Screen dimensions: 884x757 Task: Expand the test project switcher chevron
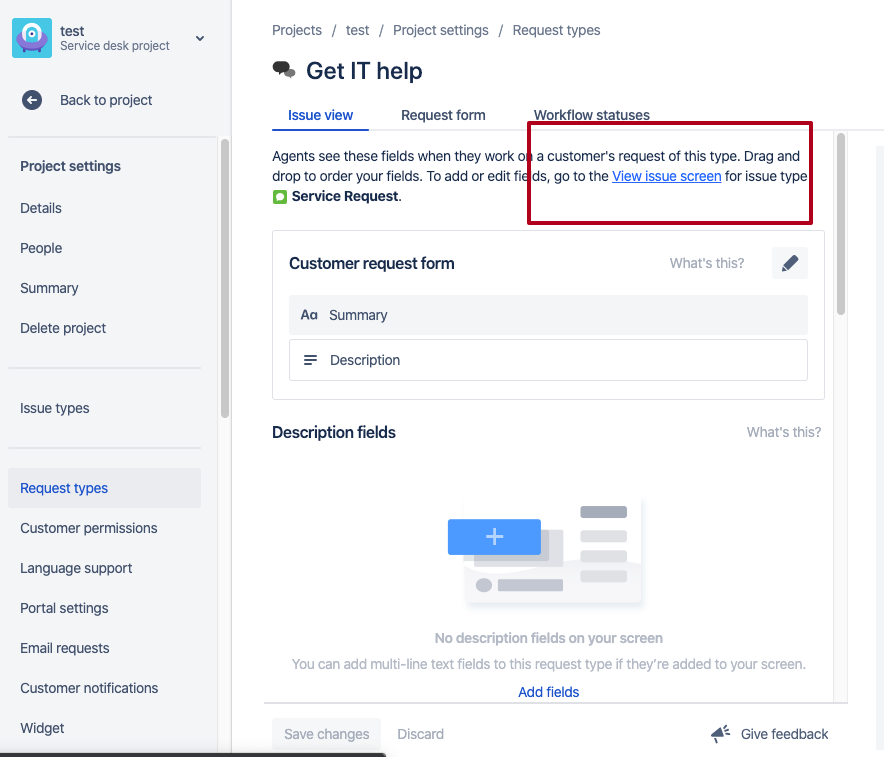[x=200, y=38]
